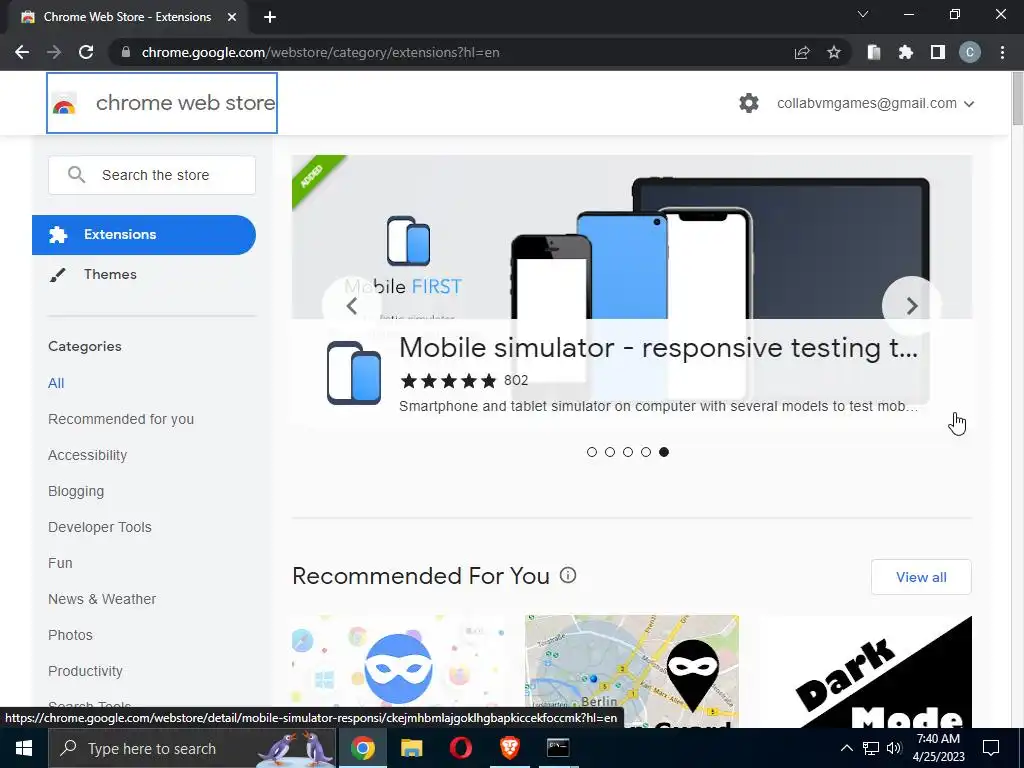Screen dimensions: 1024x768
Task: Select the Extensions sidebar tab
Action: [144, 234]
